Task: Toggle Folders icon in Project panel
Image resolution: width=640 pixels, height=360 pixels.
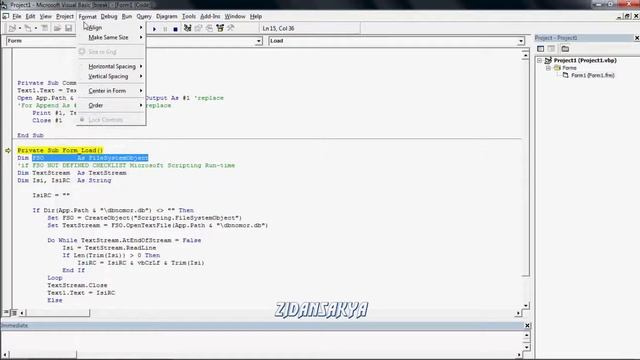Action: (x=565, y=49)
